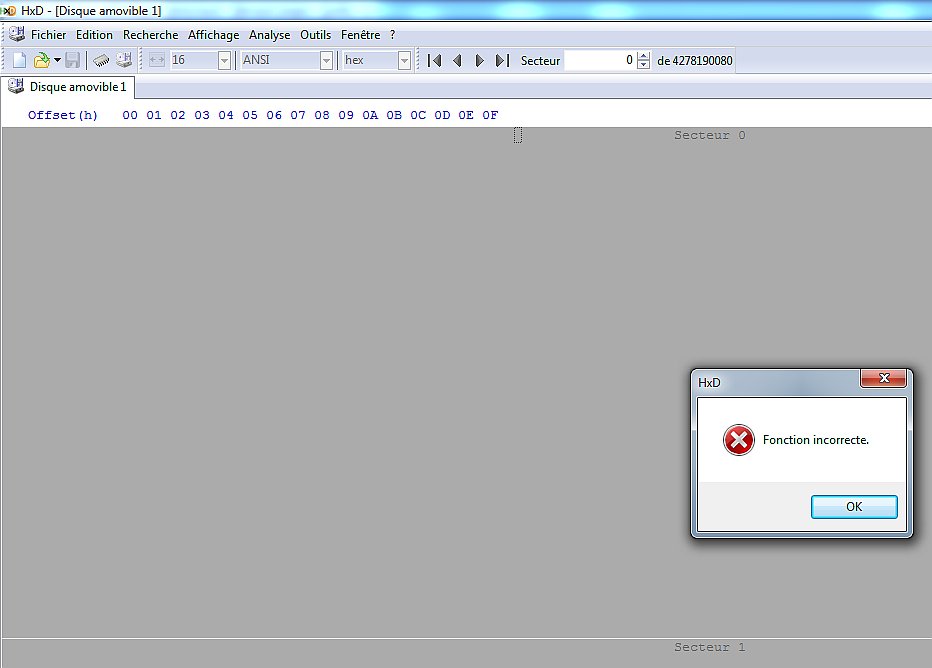Click the dotted caret in hex area

(518, 135)
